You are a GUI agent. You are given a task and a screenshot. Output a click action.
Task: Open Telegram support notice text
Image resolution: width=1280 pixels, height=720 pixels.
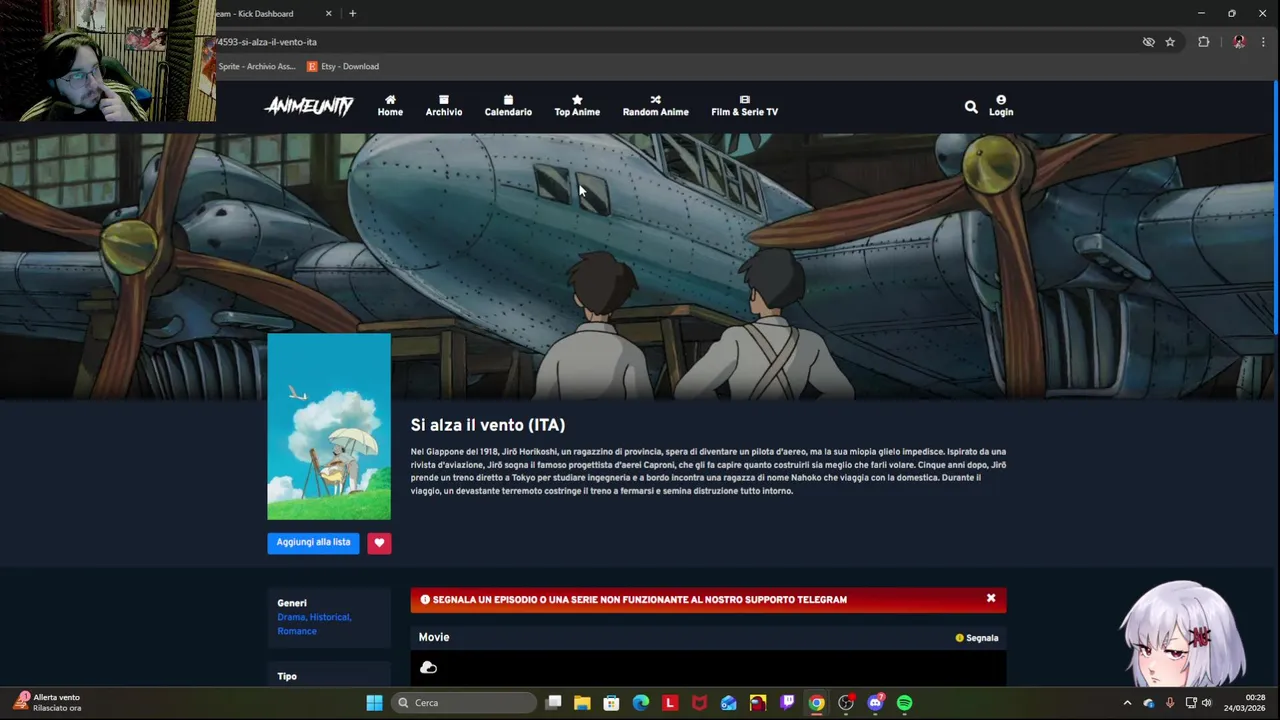(639, 600)
